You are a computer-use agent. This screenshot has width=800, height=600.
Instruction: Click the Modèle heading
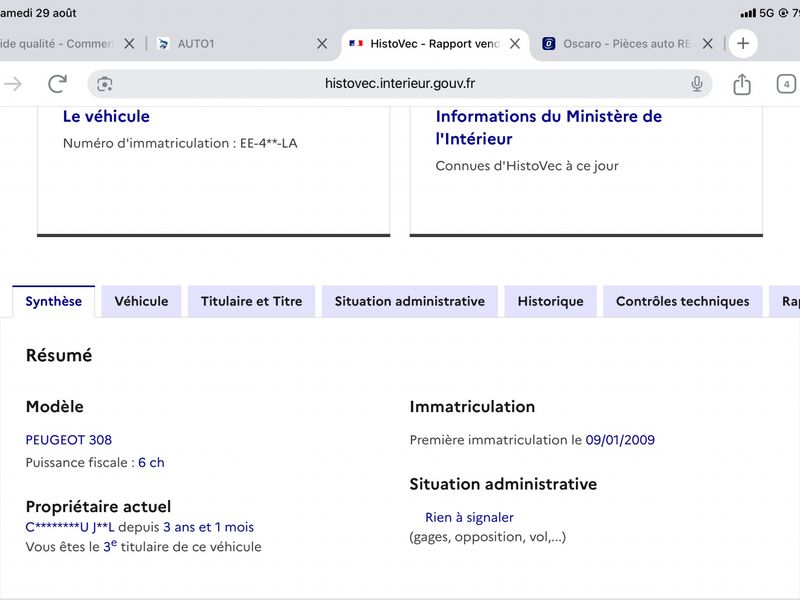click(x=55, y=407)
